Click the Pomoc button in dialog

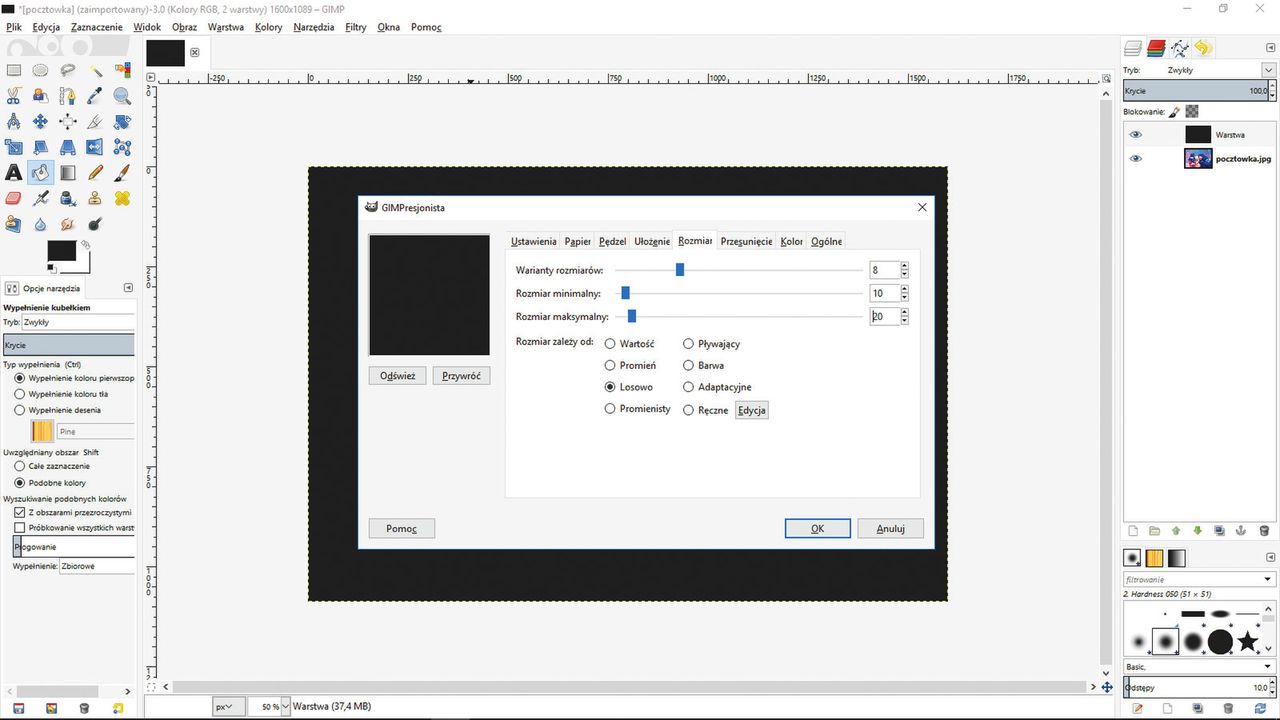[402, 528]
